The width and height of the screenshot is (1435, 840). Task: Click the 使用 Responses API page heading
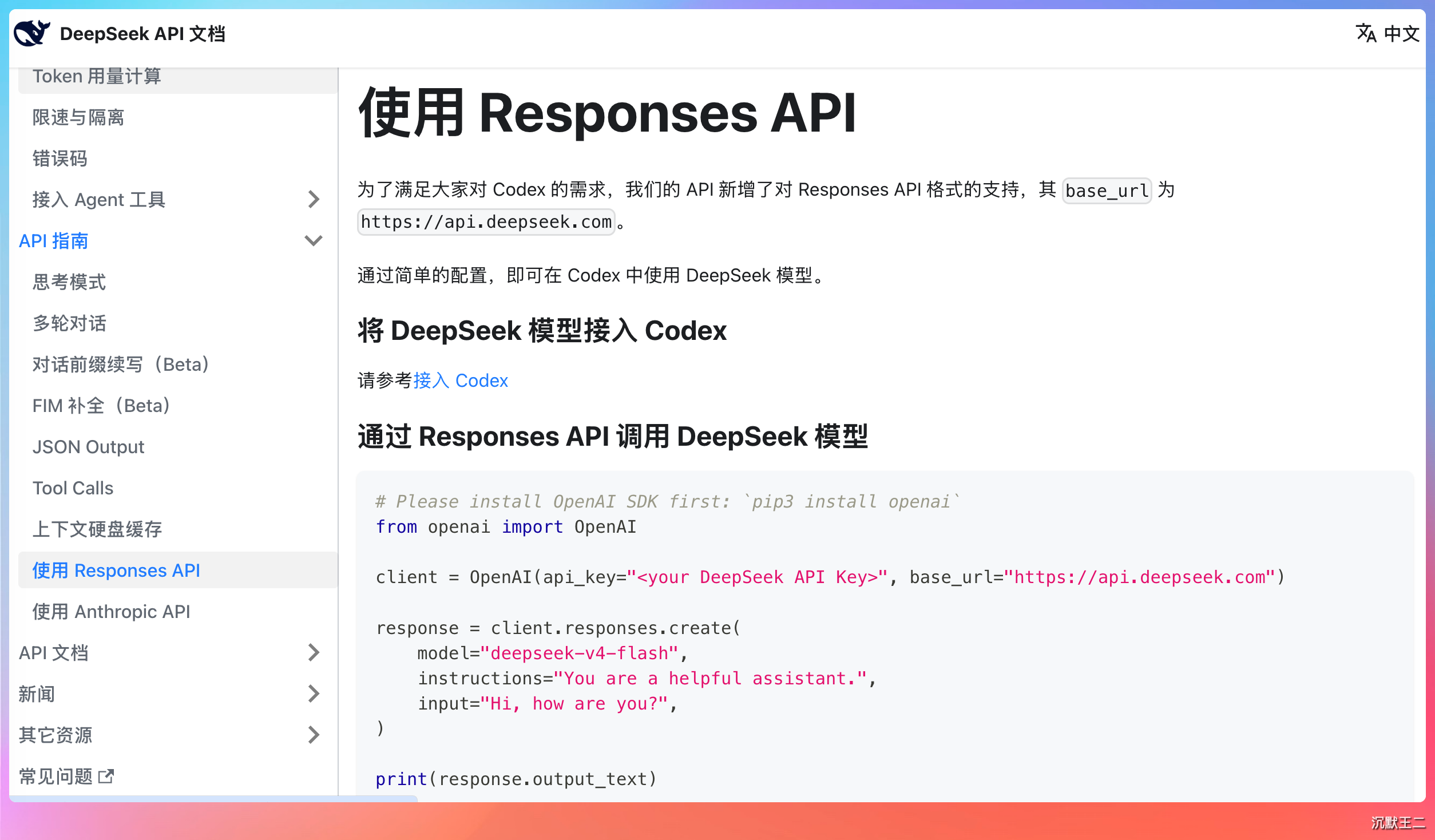[607, 113]
